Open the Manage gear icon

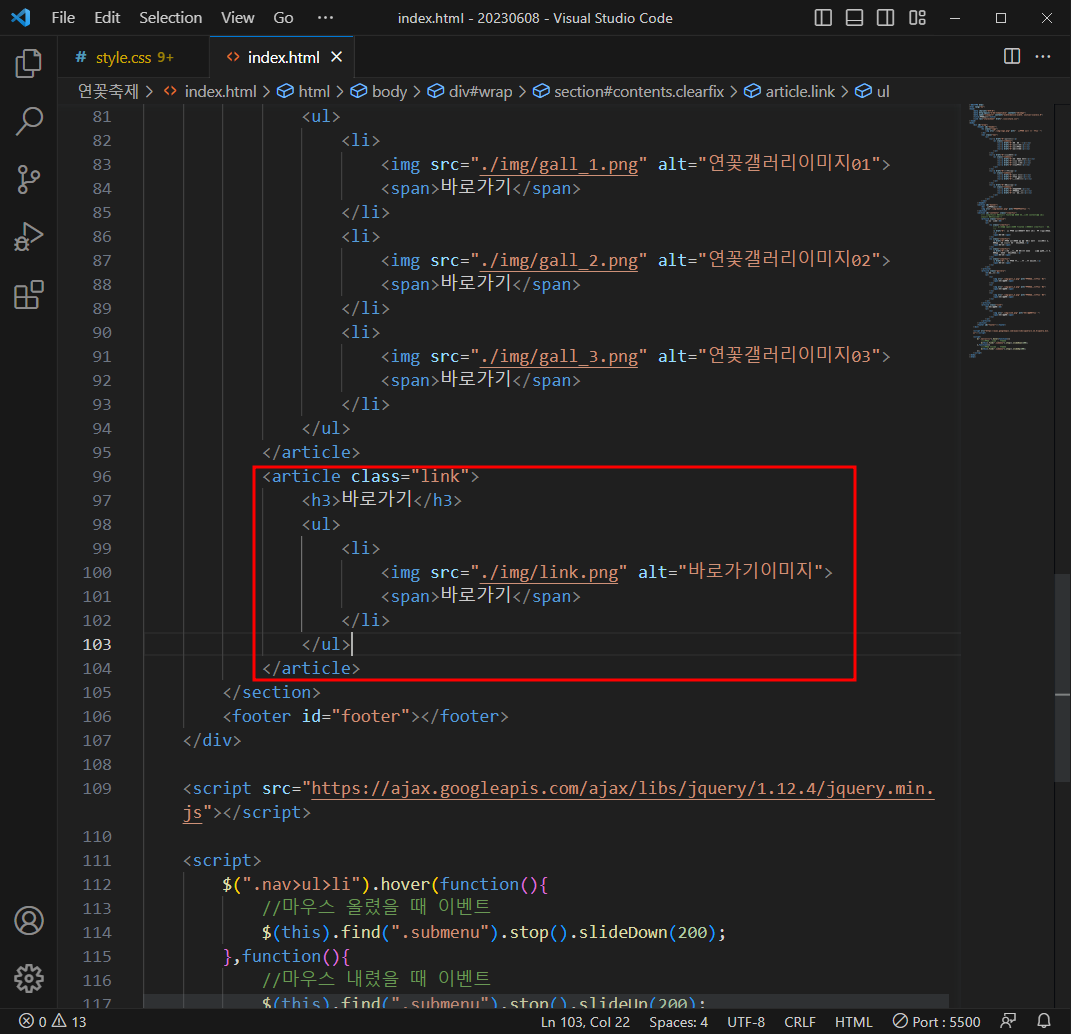click(29, 979)
